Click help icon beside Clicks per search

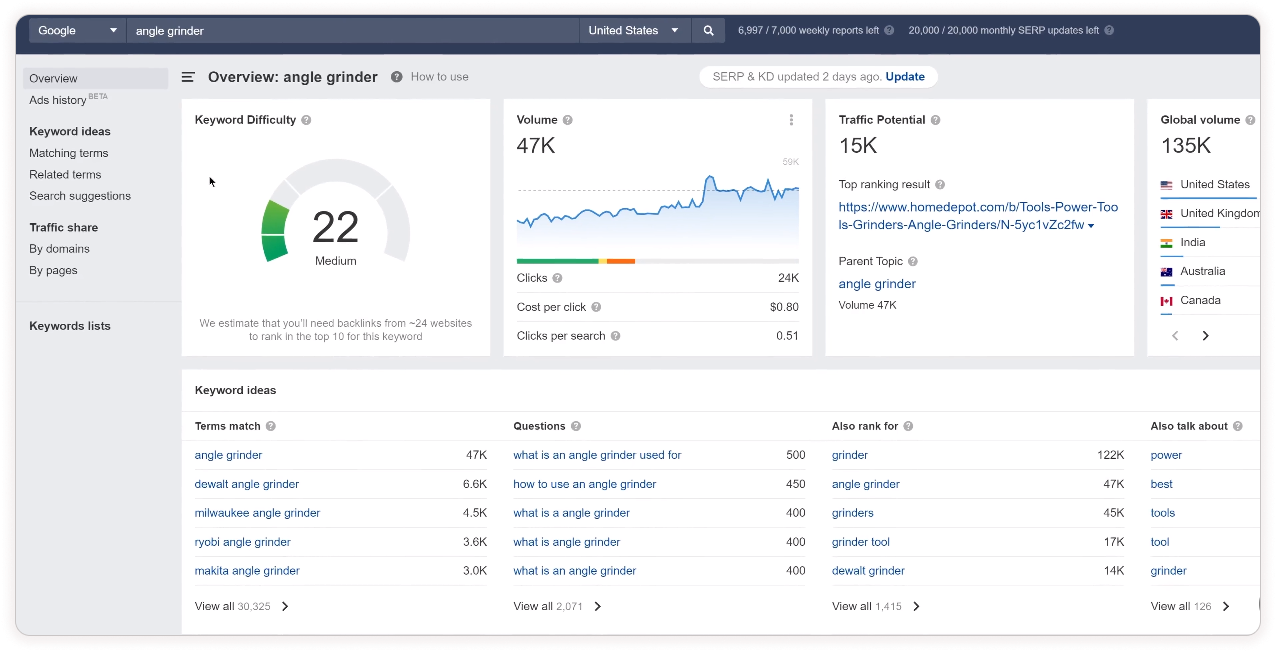tap(615, 336)
